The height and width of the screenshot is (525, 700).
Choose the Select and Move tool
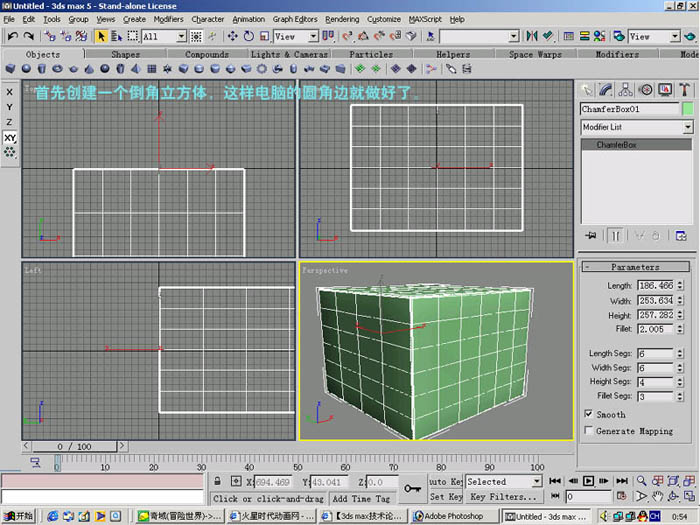pyautogui.click(x=233, y=36)
